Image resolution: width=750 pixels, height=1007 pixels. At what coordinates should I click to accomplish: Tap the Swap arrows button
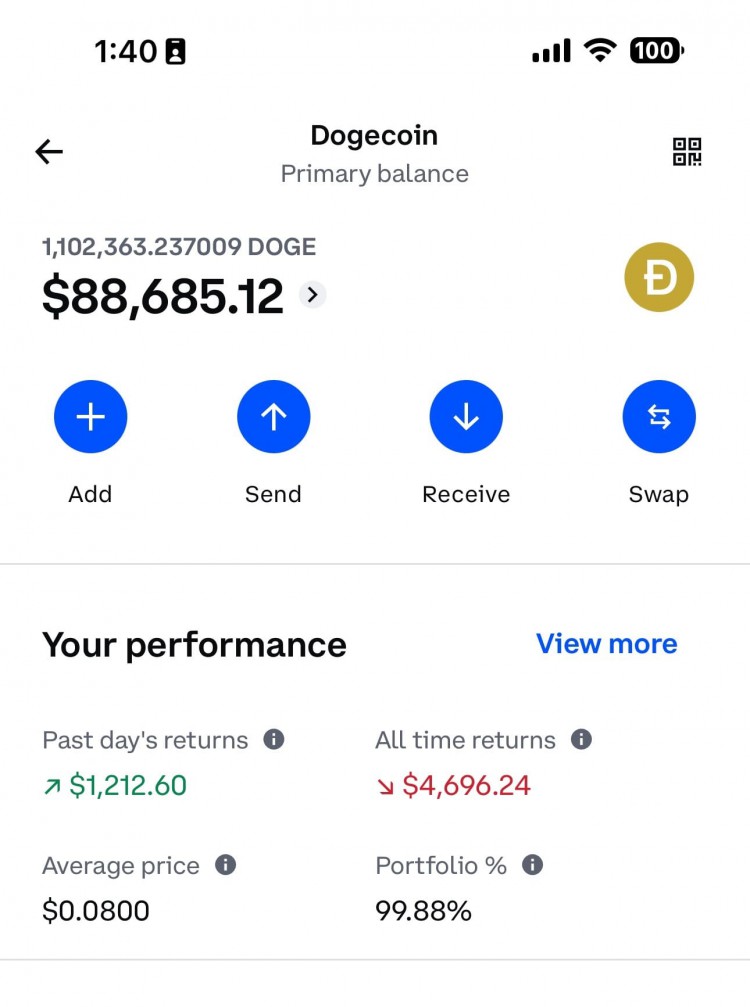click(x=659, y=417)
